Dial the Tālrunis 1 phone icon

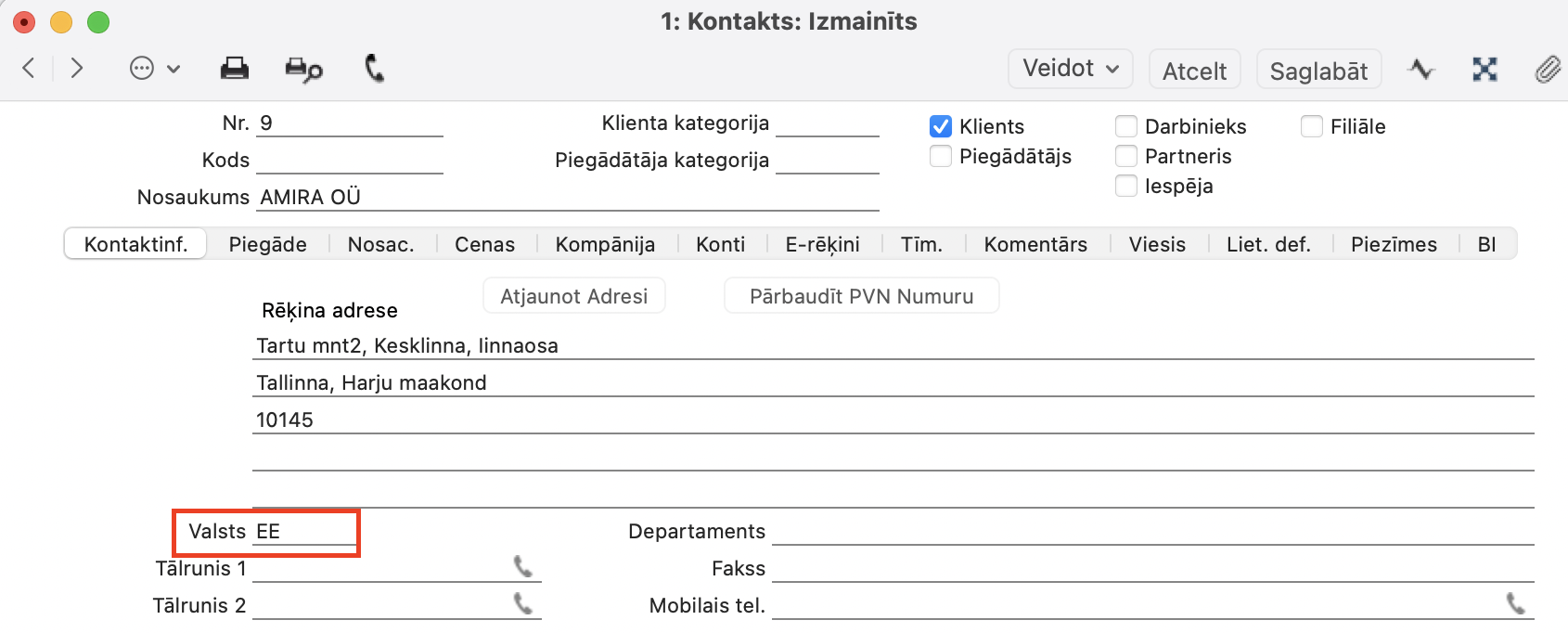(x=523, y=566)
